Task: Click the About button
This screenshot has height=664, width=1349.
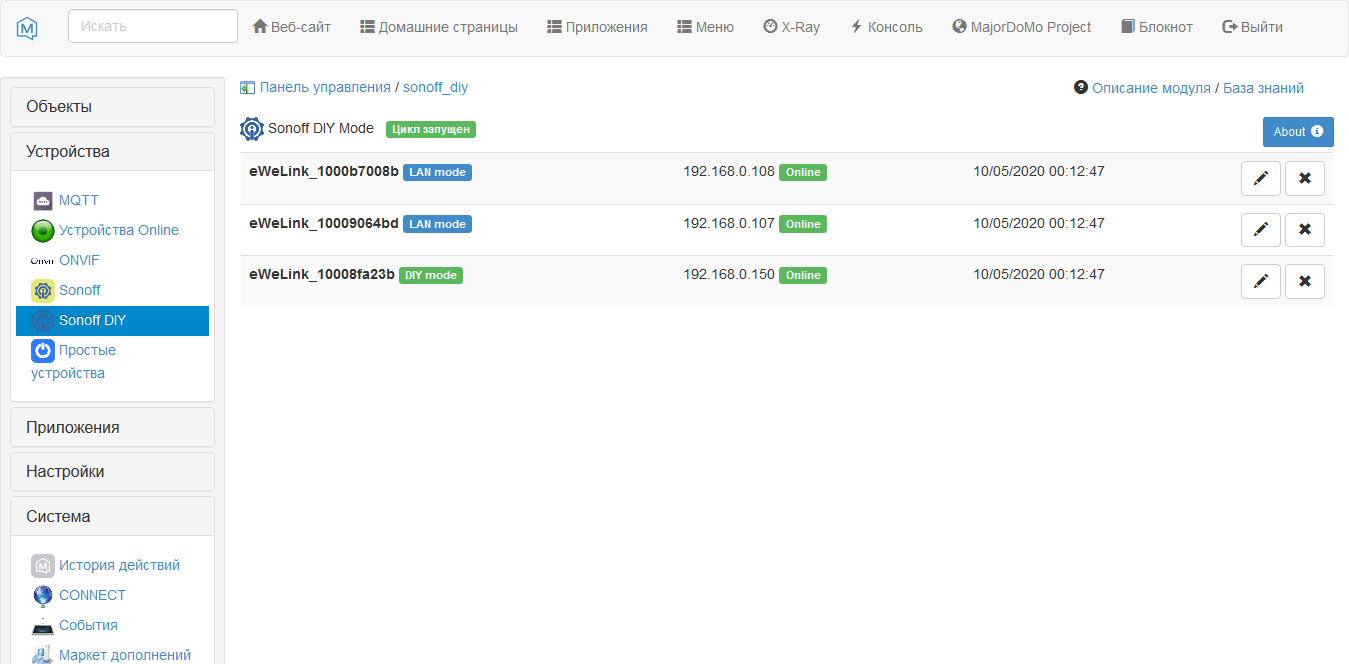Action: (x=1298, y=132)
